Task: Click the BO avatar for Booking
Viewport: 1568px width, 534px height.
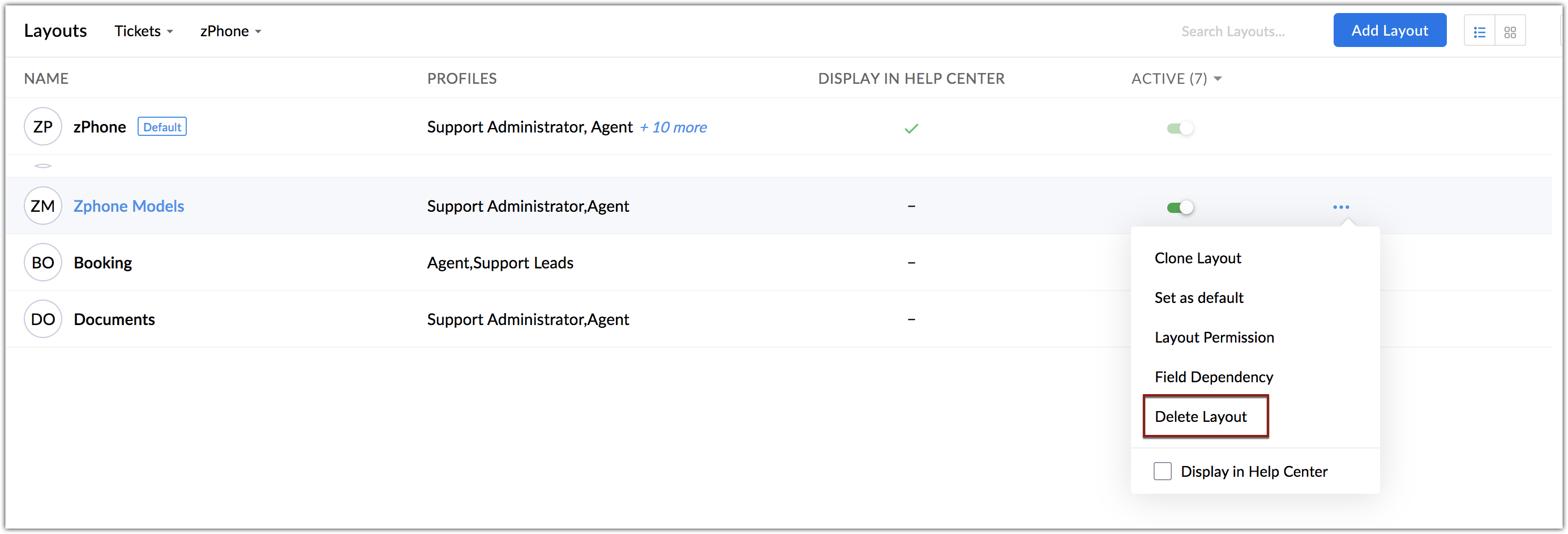Action: point(42,262)
